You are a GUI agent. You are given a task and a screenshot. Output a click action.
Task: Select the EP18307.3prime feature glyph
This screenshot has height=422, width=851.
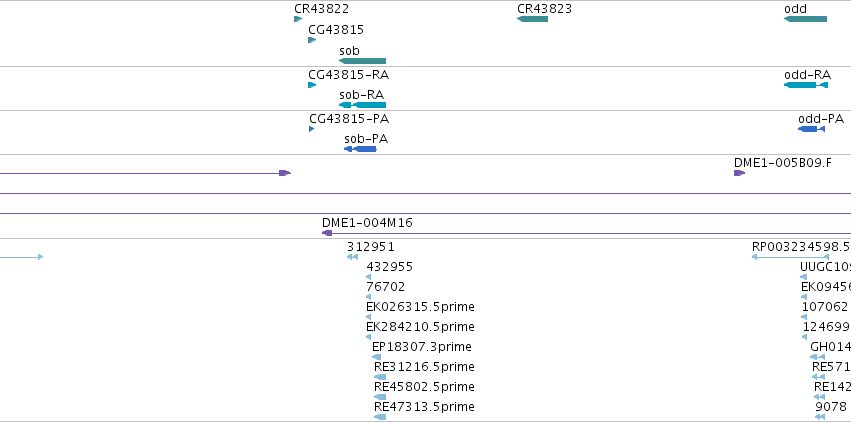(x=377, y=357)
